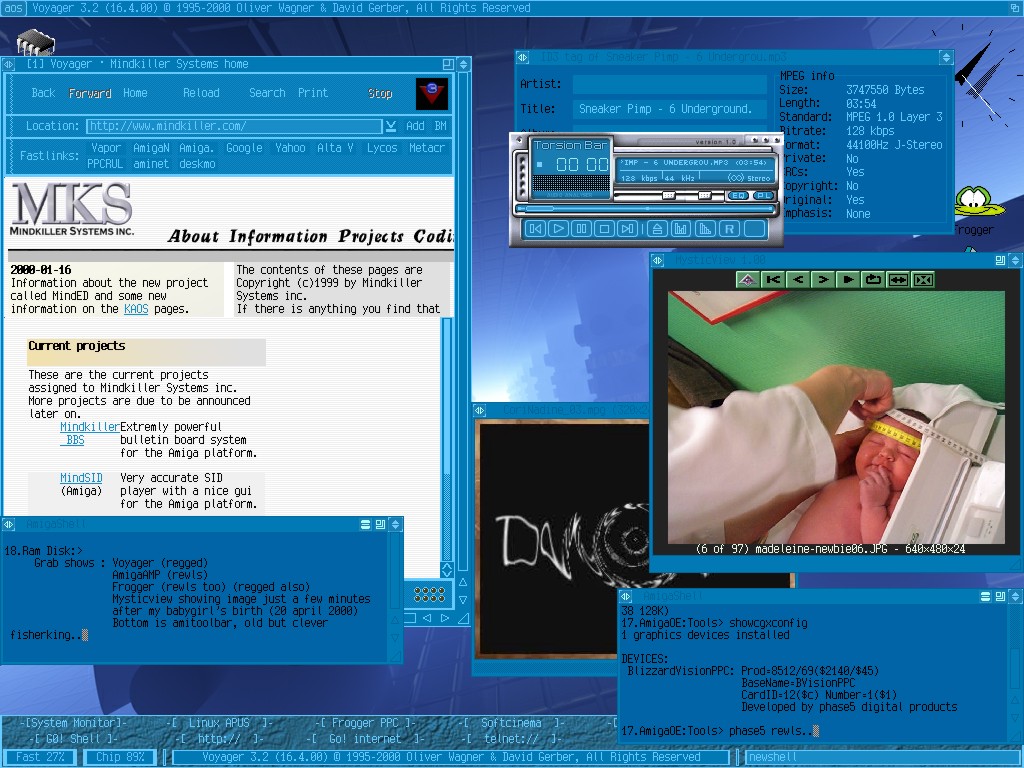Open the BM bookmarks menu in Voyager
1024x768 pixels.
(440, 126)
